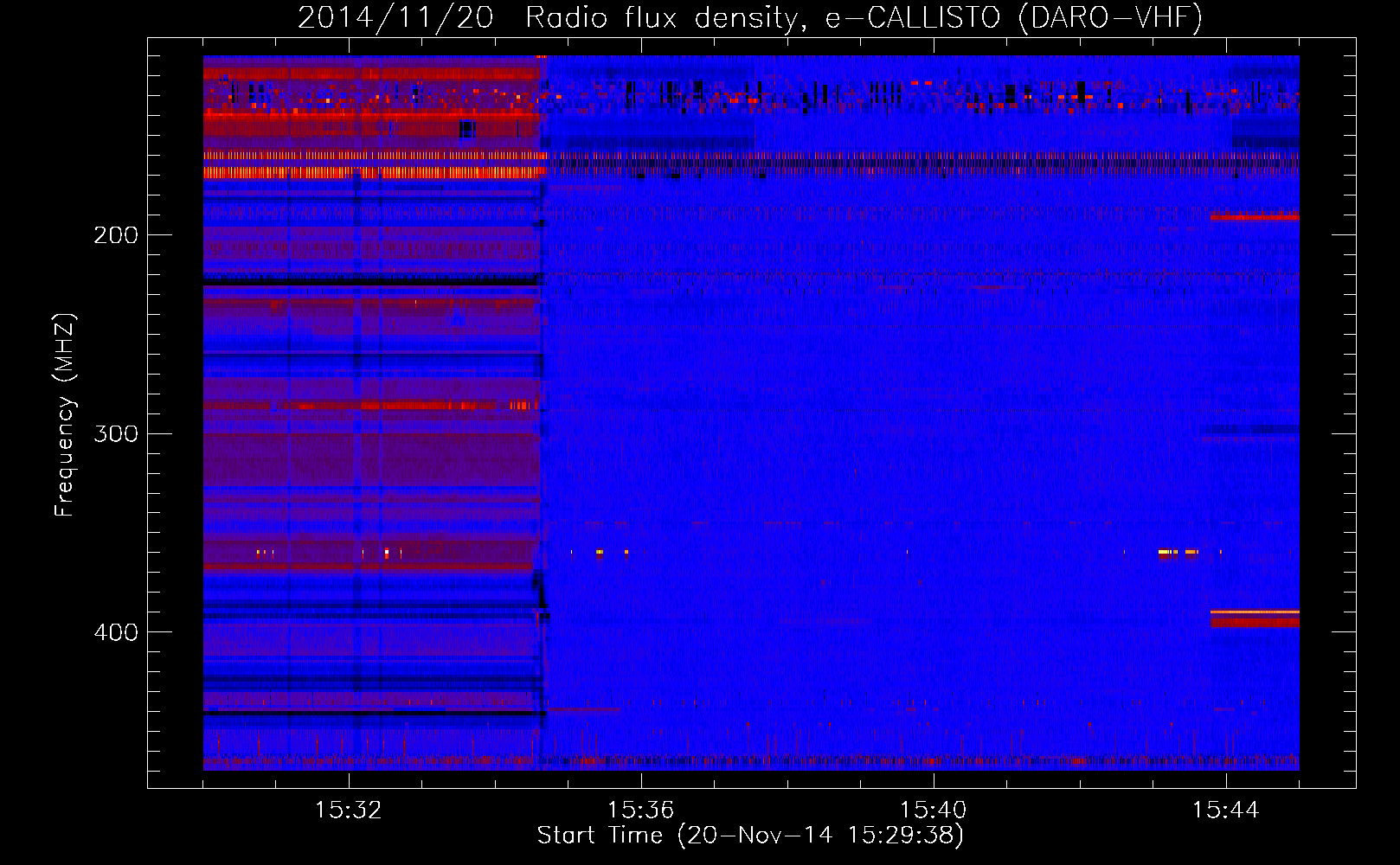The height and width of the screenshot is (865, 1400).
Task: Click the "300" frequency tick label
Action: coord(116,433)
